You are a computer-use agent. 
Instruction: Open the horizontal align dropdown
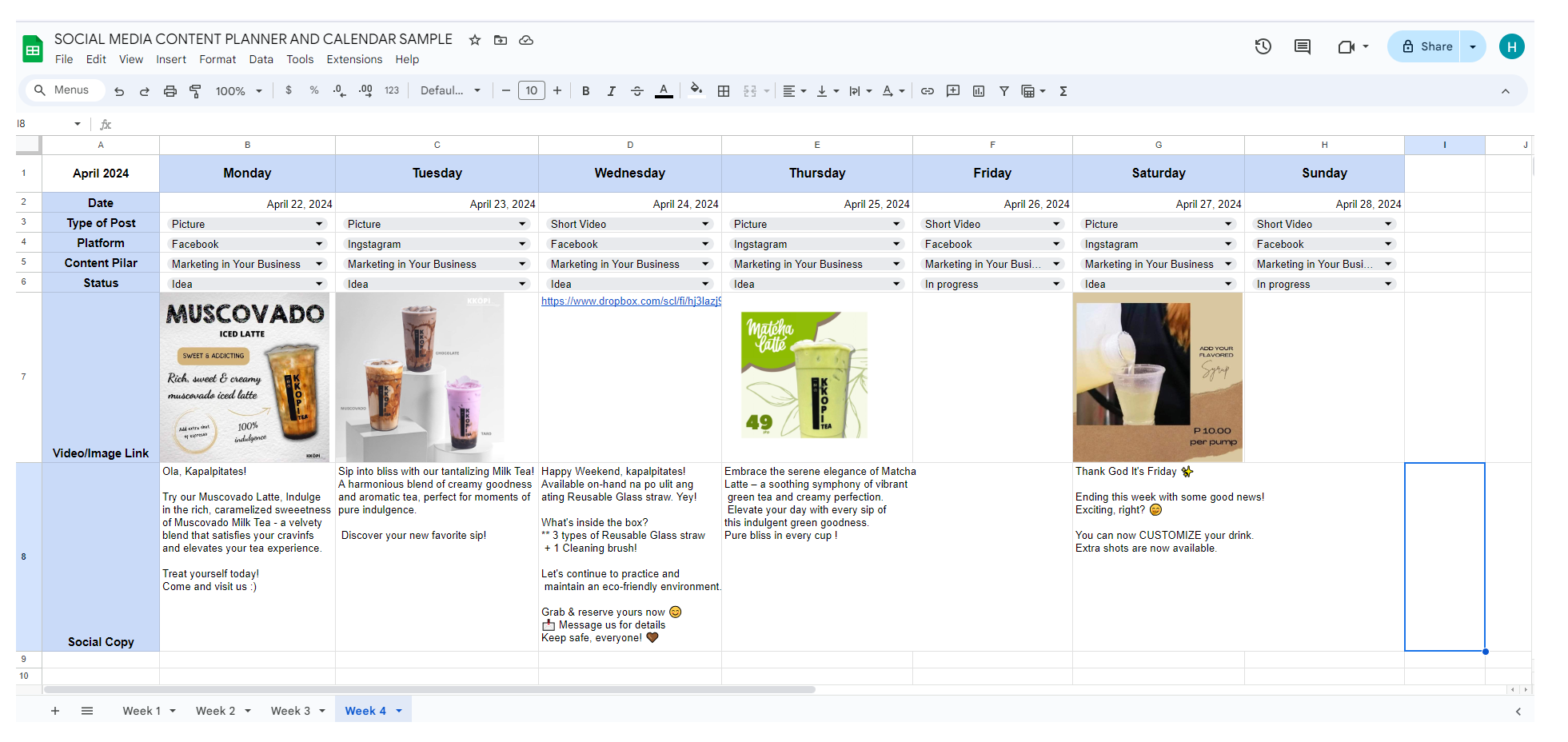794,91
